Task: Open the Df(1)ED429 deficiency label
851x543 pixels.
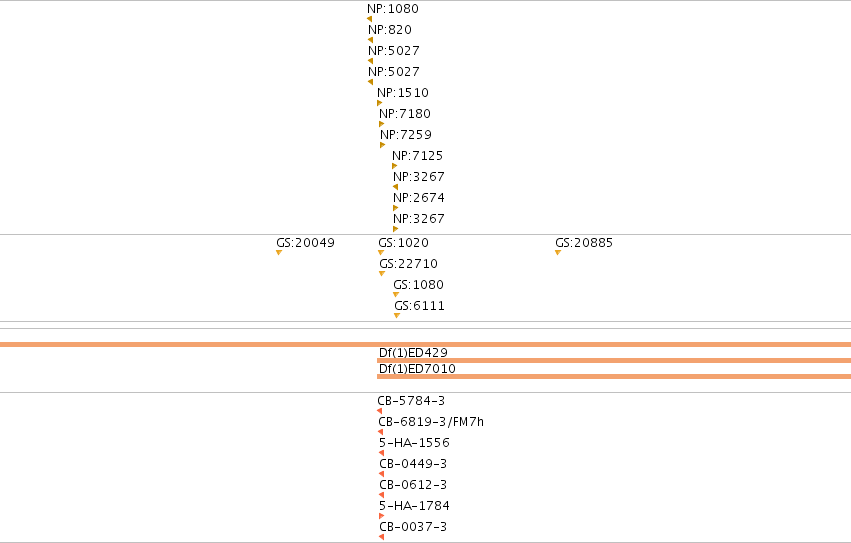Action: (x=414, y=353)
